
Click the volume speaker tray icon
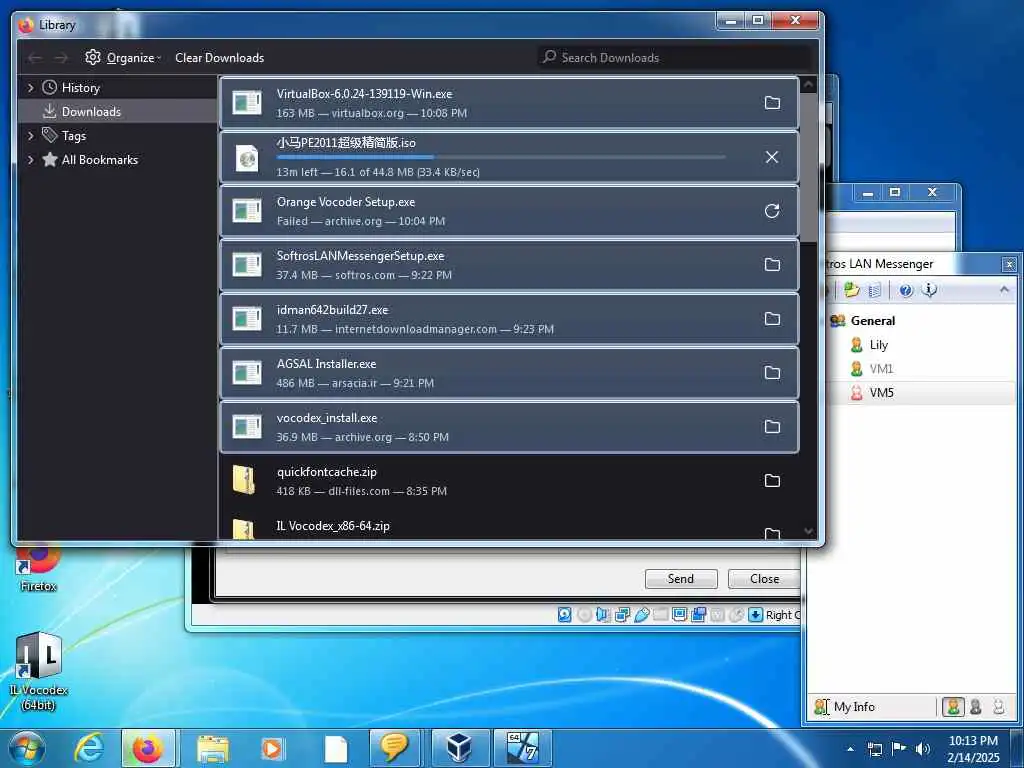tap(923, 749)
